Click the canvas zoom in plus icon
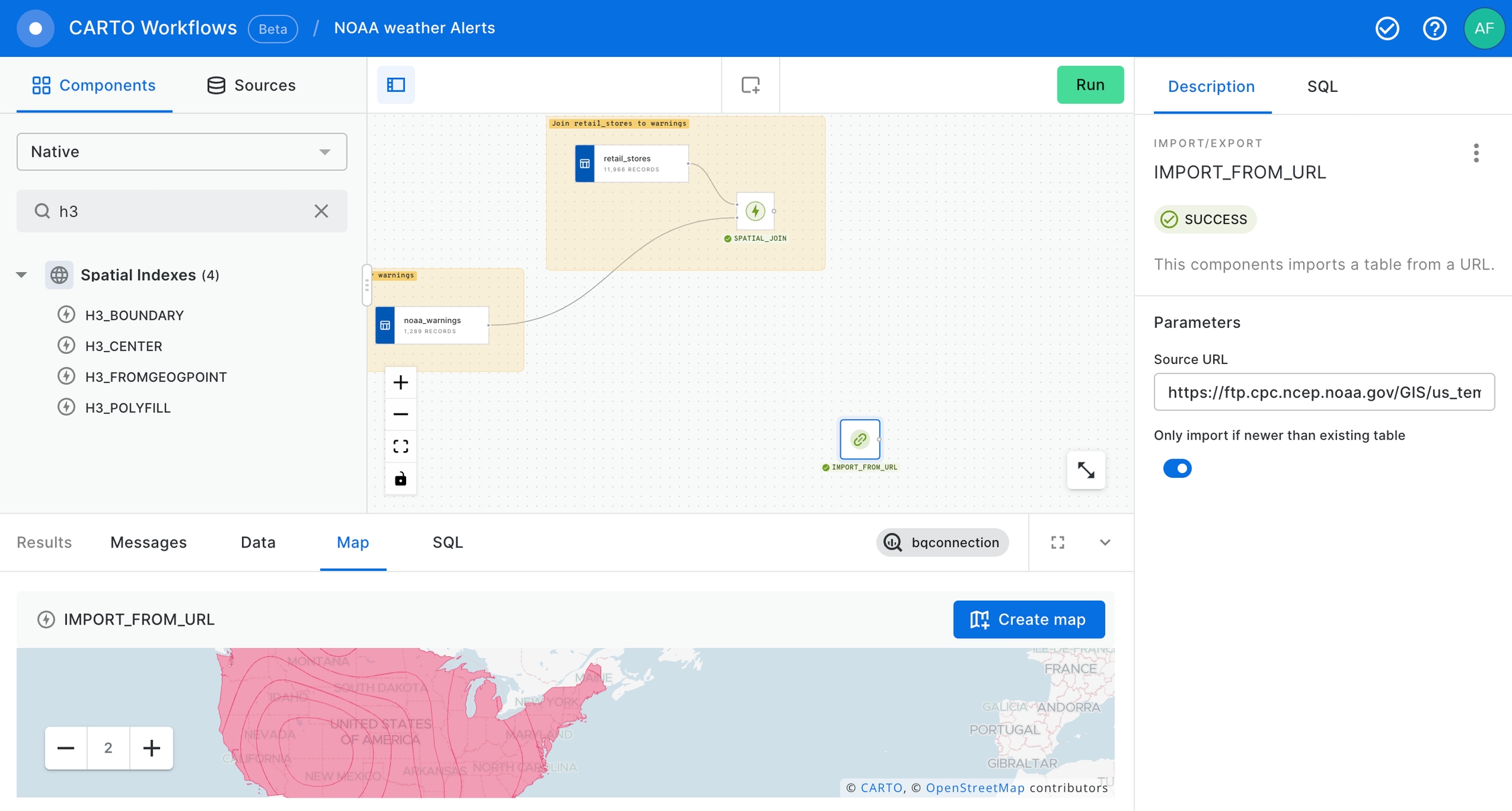1512x811 pixels. tap(400, 383)
